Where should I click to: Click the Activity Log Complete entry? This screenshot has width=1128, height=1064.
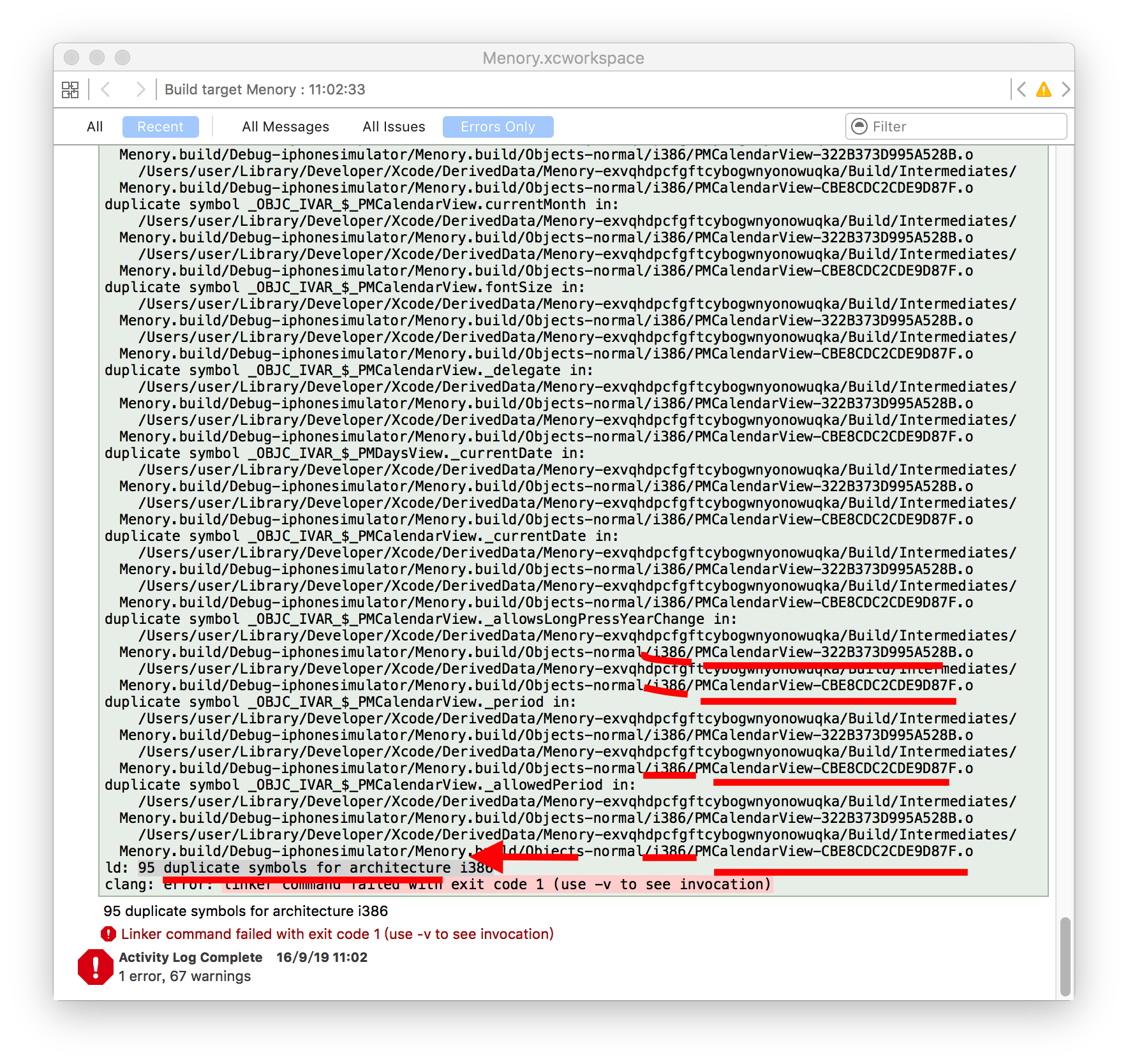point(243,957)
